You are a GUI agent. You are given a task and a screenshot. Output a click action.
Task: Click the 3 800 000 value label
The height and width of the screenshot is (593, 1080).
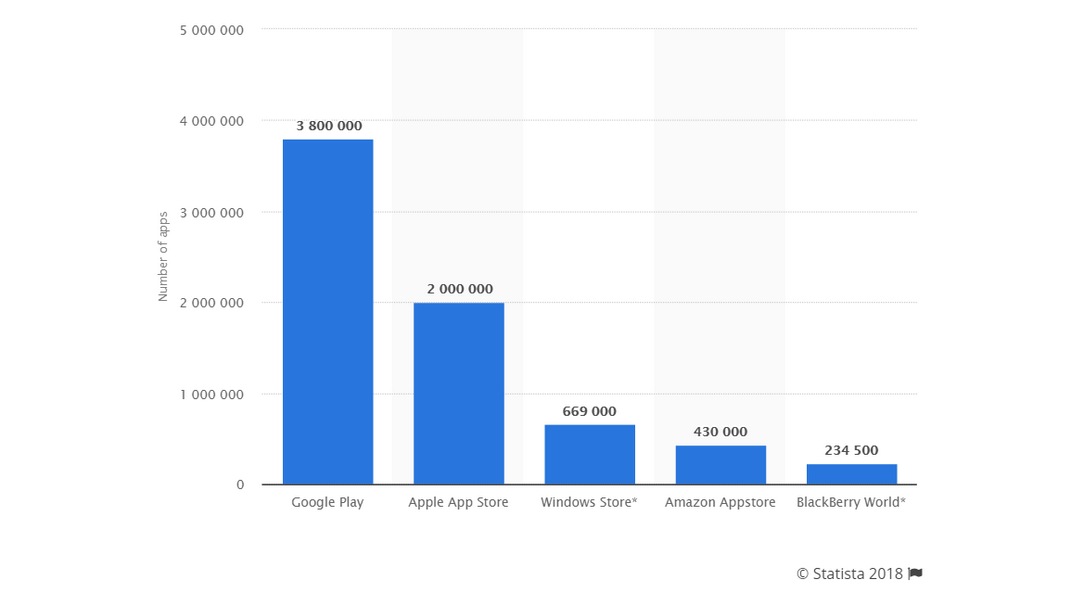329,125
